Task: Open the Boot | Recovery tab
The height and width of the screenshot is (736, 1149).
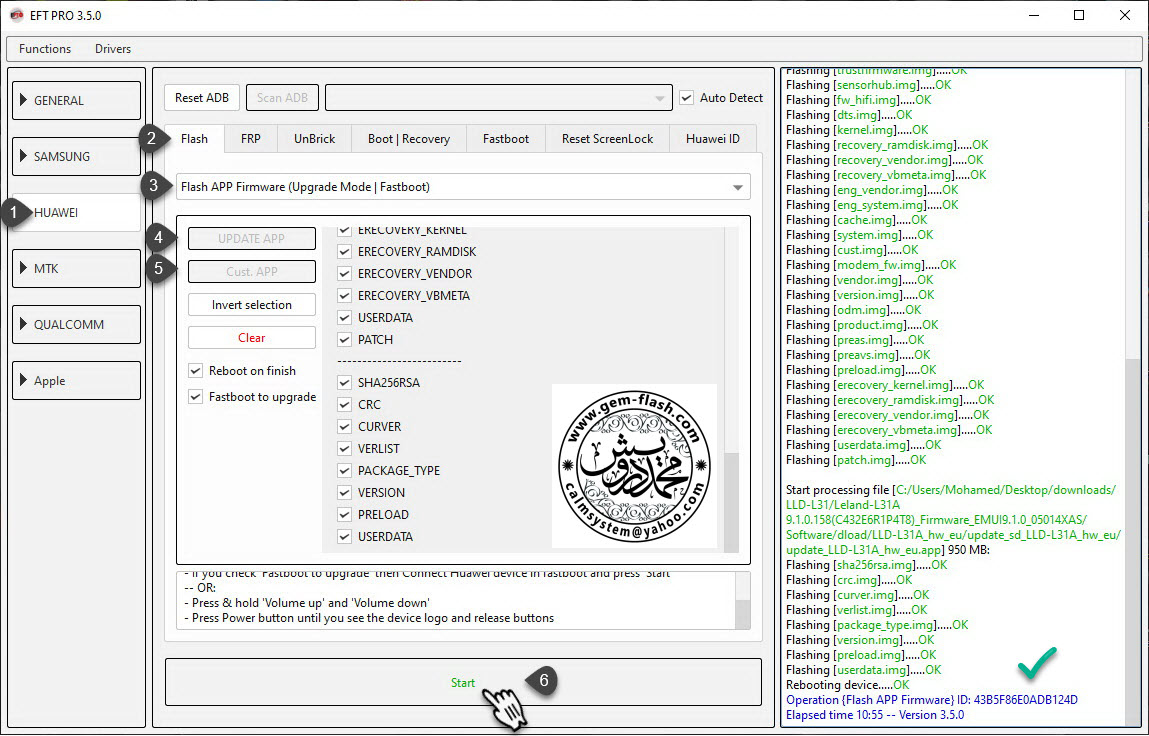Action: click(409, 139)
